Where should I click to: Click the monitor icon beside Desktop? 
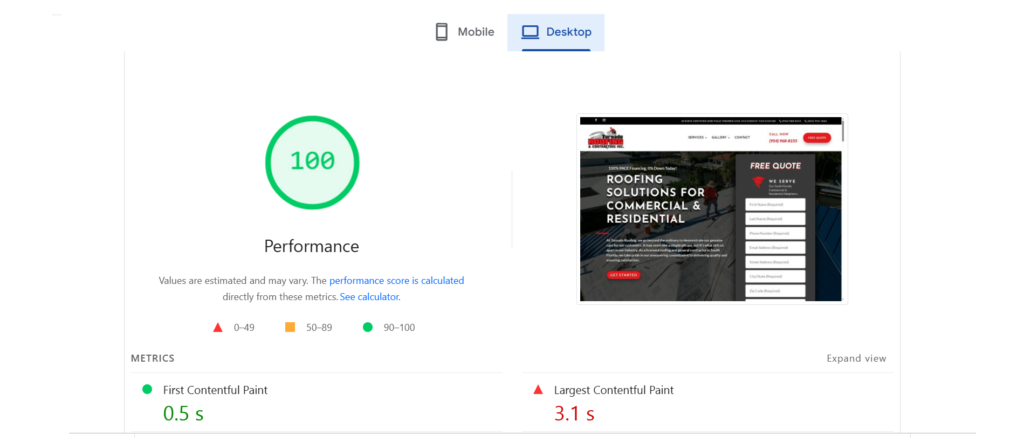529,32
